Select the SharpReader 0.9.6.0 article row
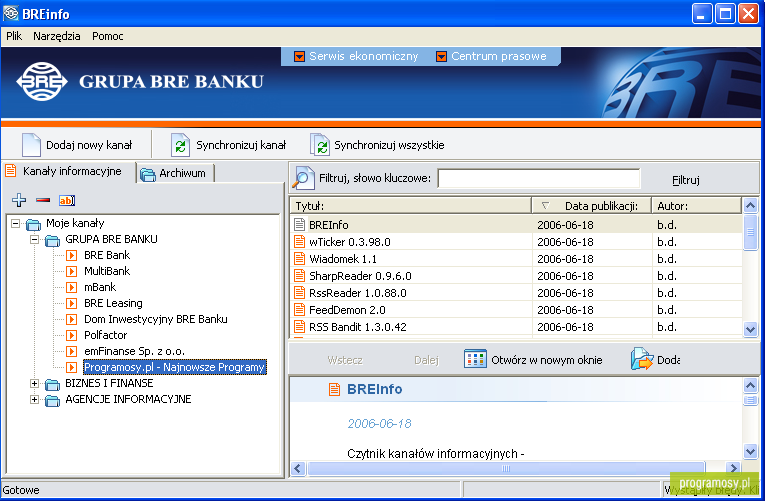Image resolution: width=765 pixels, height=501 pixels. point(516,276)
